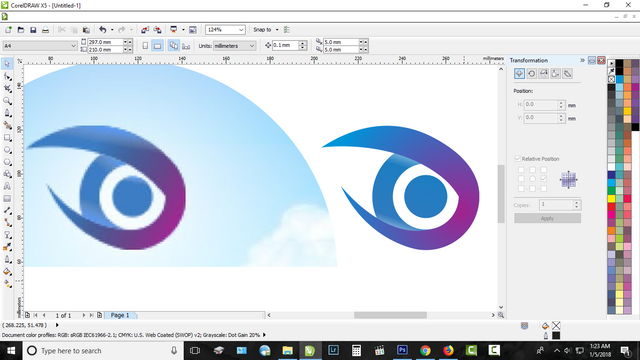
Task: Open the zoom level dropdown showing 124%
Action: tap(241, 30)
